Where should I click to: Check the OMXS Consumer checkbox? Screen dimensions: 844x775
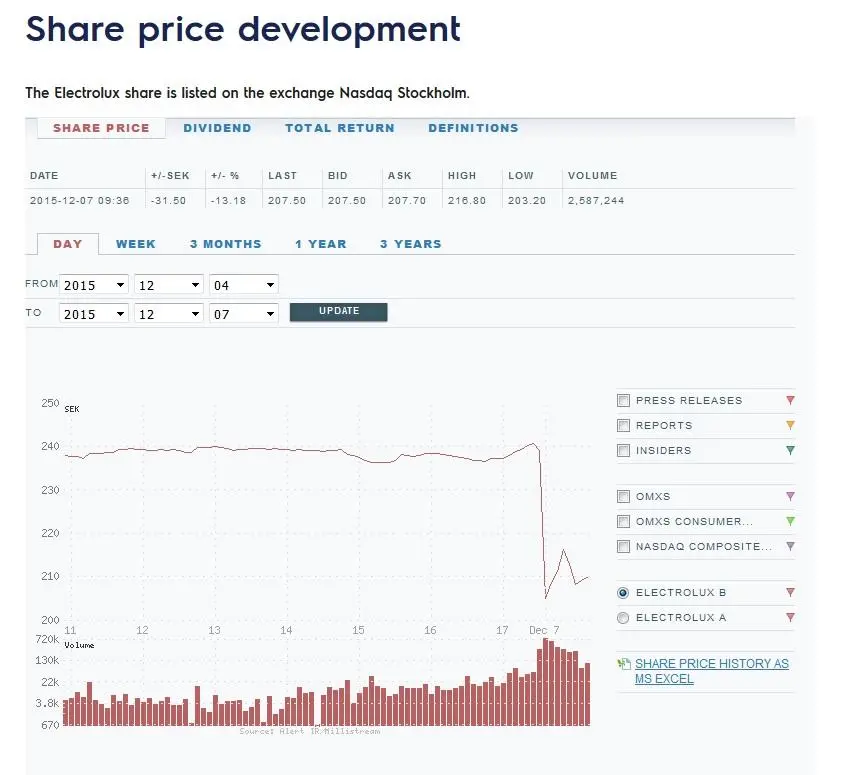(623, 522)
